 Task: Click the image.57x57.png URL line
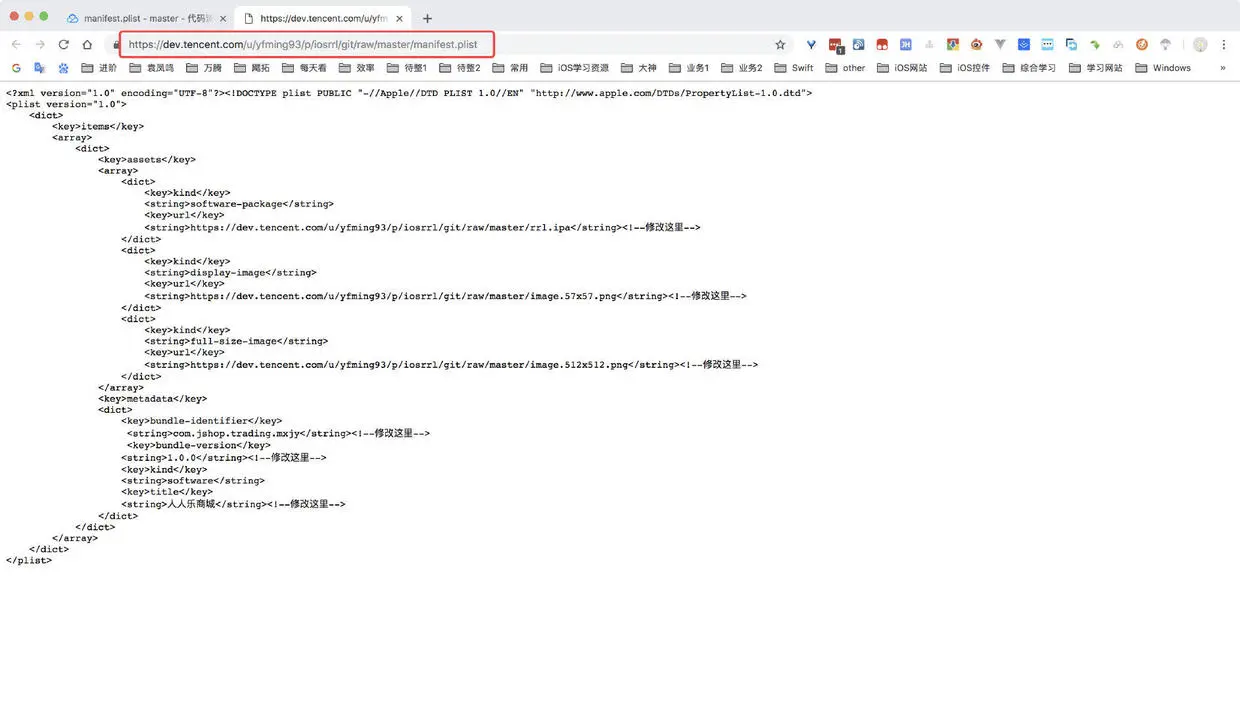(445, 296)
